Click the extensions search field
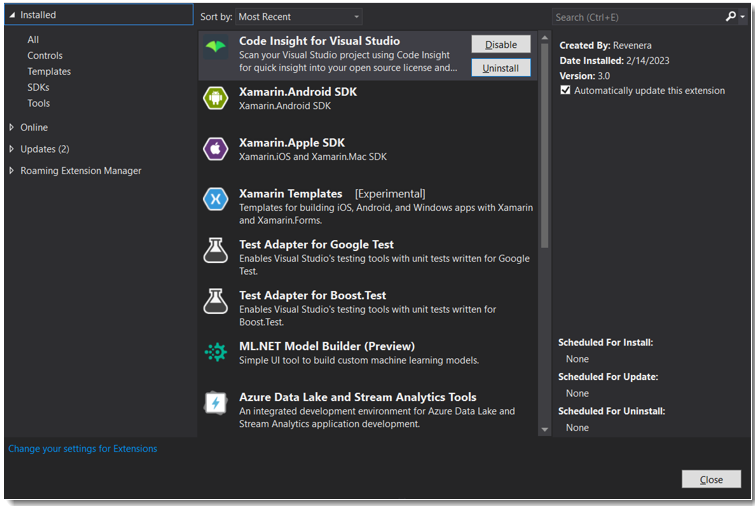Screen dimensions: 755x506 [635, 17]
